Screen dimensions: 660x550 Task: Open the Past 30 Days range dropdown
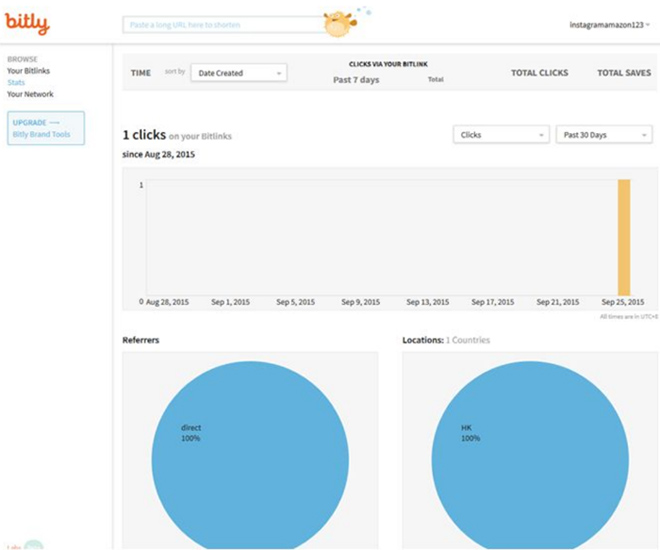(604, 135)
